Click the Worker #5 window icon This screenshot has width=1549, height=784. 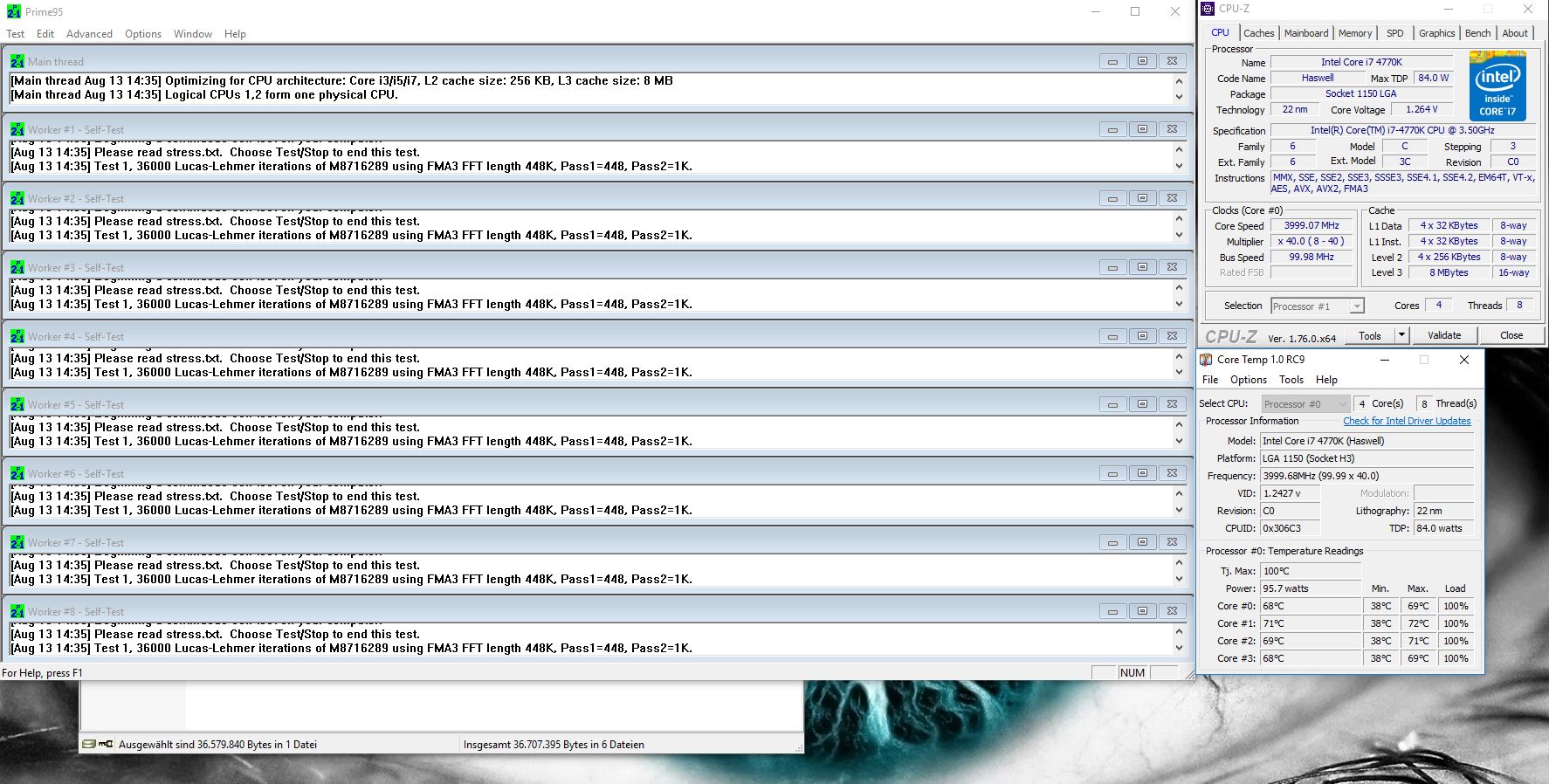pos(17,404)
